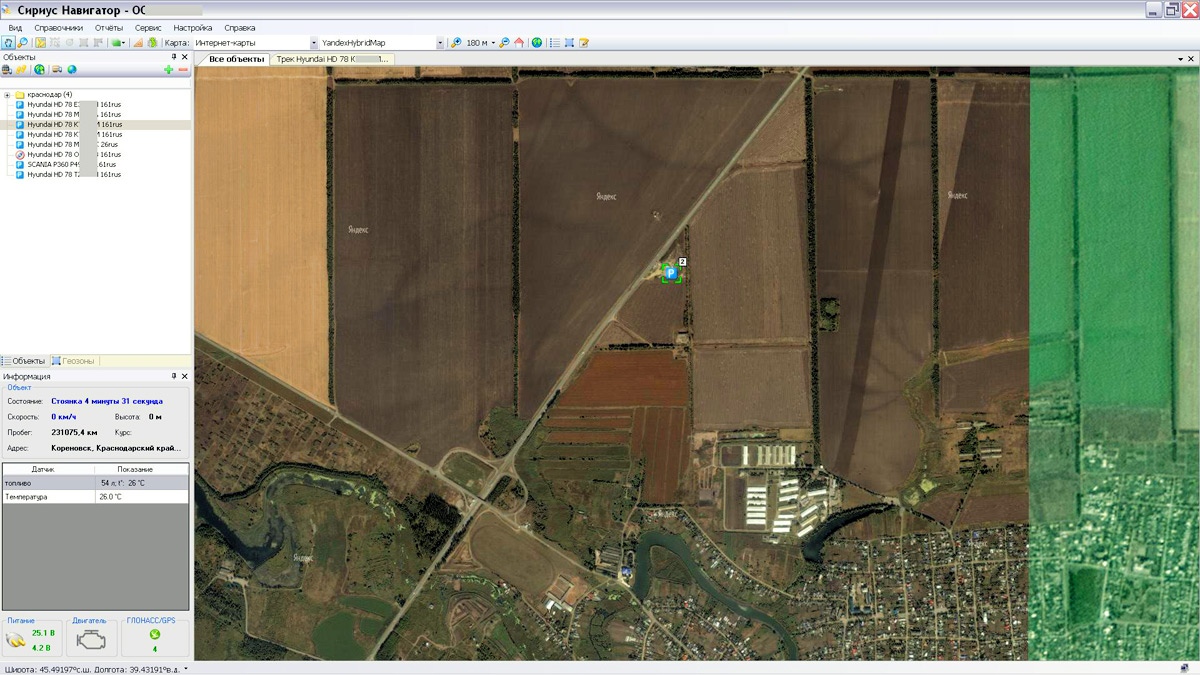The image size is (1200, 675).
Task: Click the parking marker on the map
Action: (671, 273)
